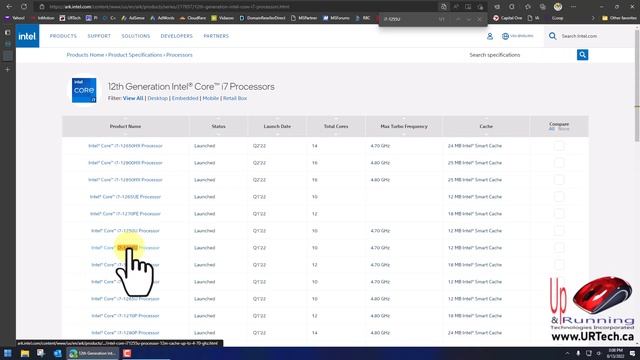Sort table by Product Name column

[125, 127]
